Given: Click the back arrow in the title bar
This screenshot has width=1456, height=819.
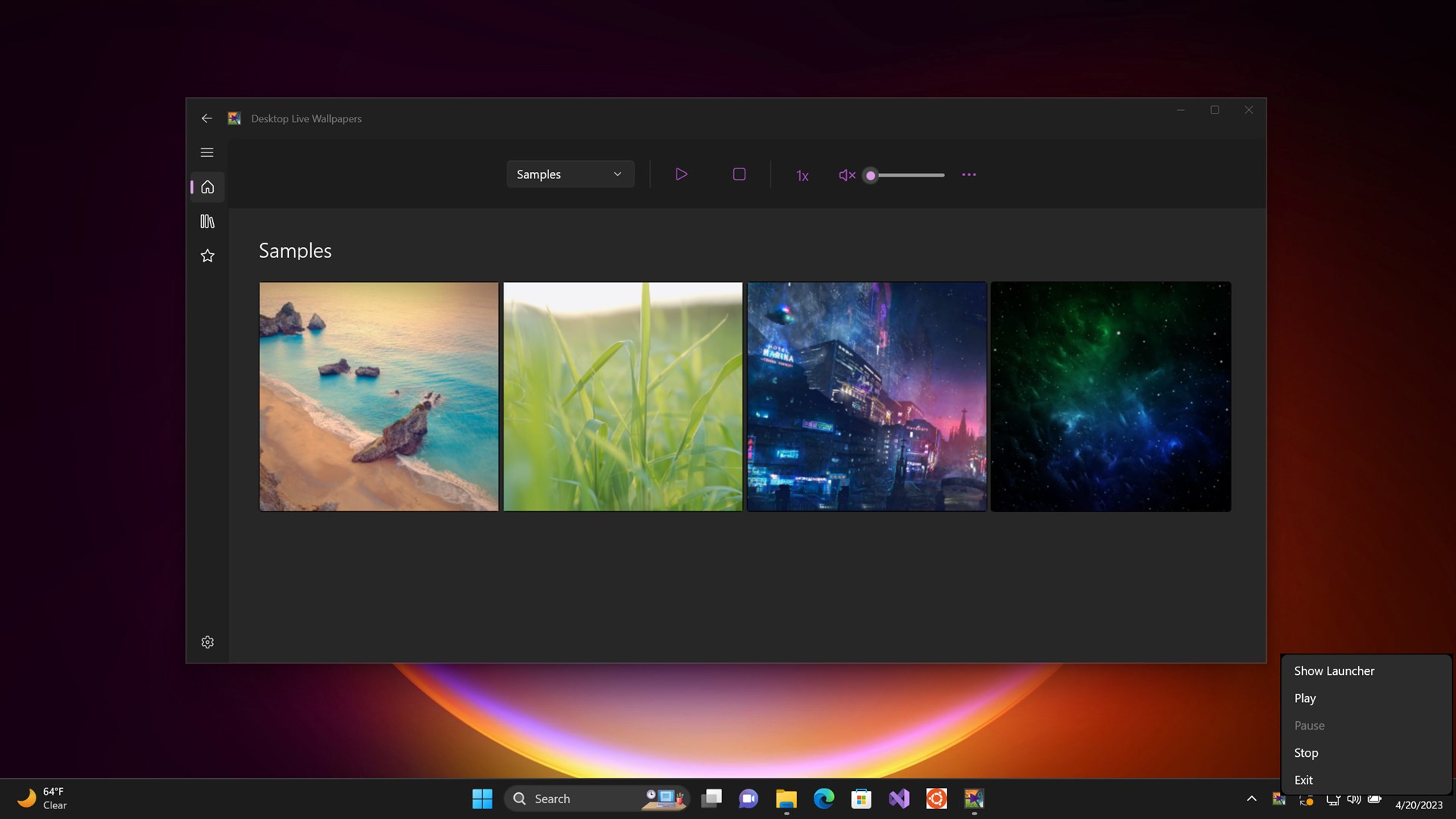Looking at the screenshot, I should coord(207,118).
